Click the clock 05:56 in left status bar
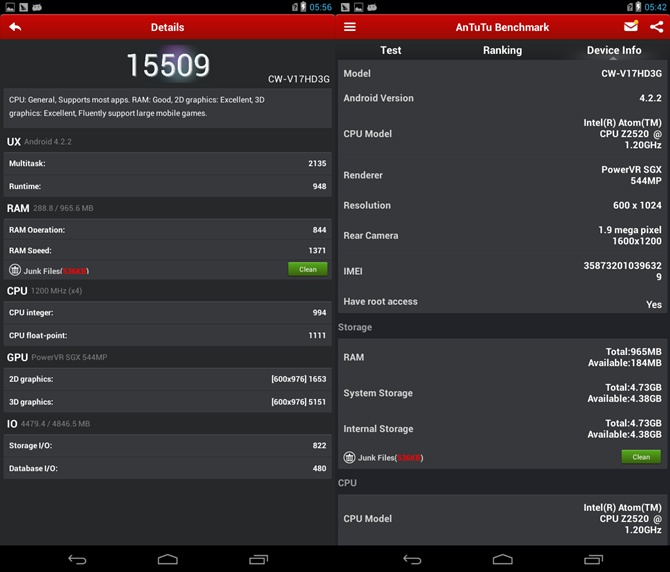The width and height of the screenshot is (670, 572). 320,7
